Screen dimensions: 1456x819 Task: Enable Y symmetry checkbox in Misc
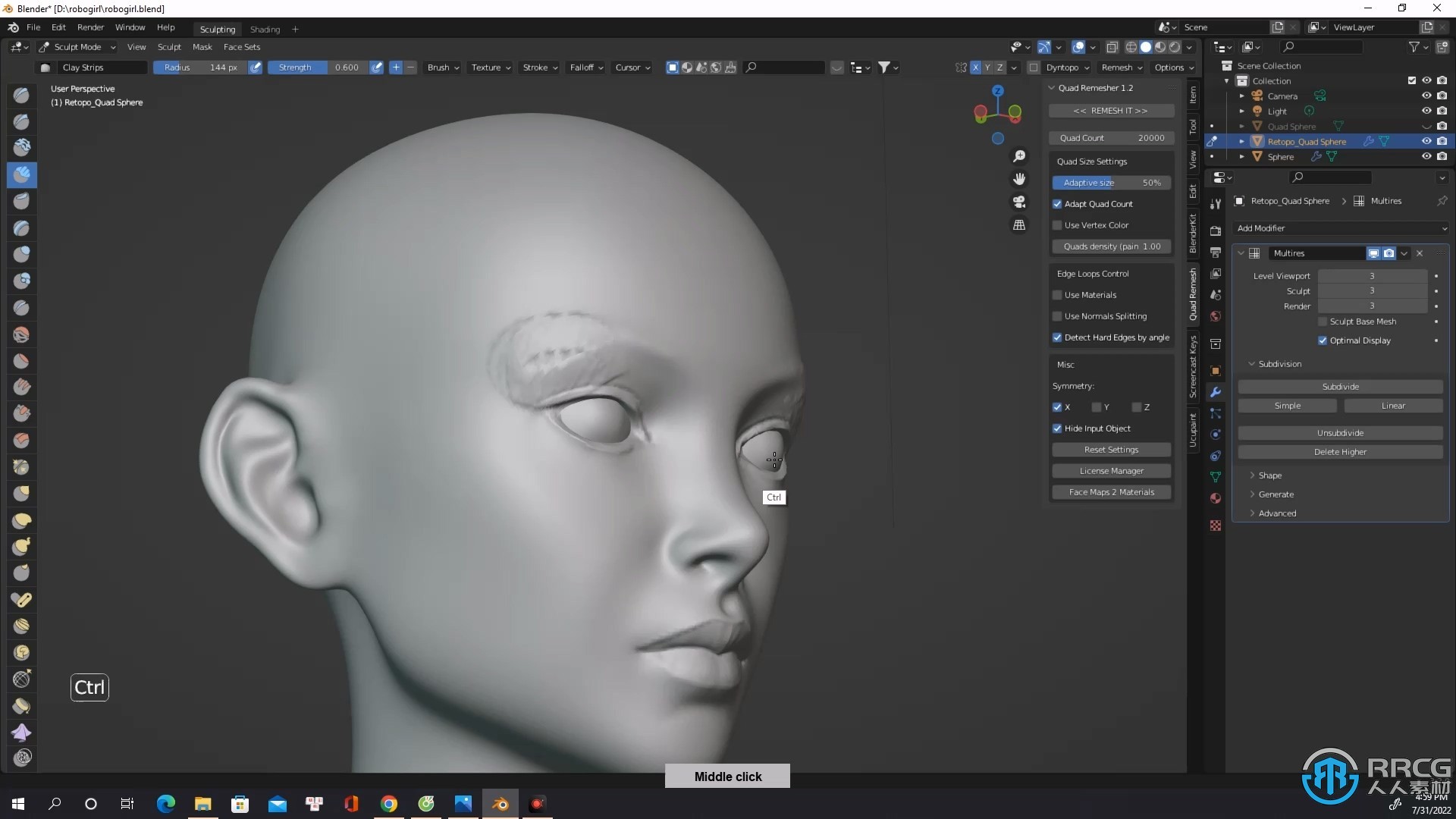point(1097,407)
